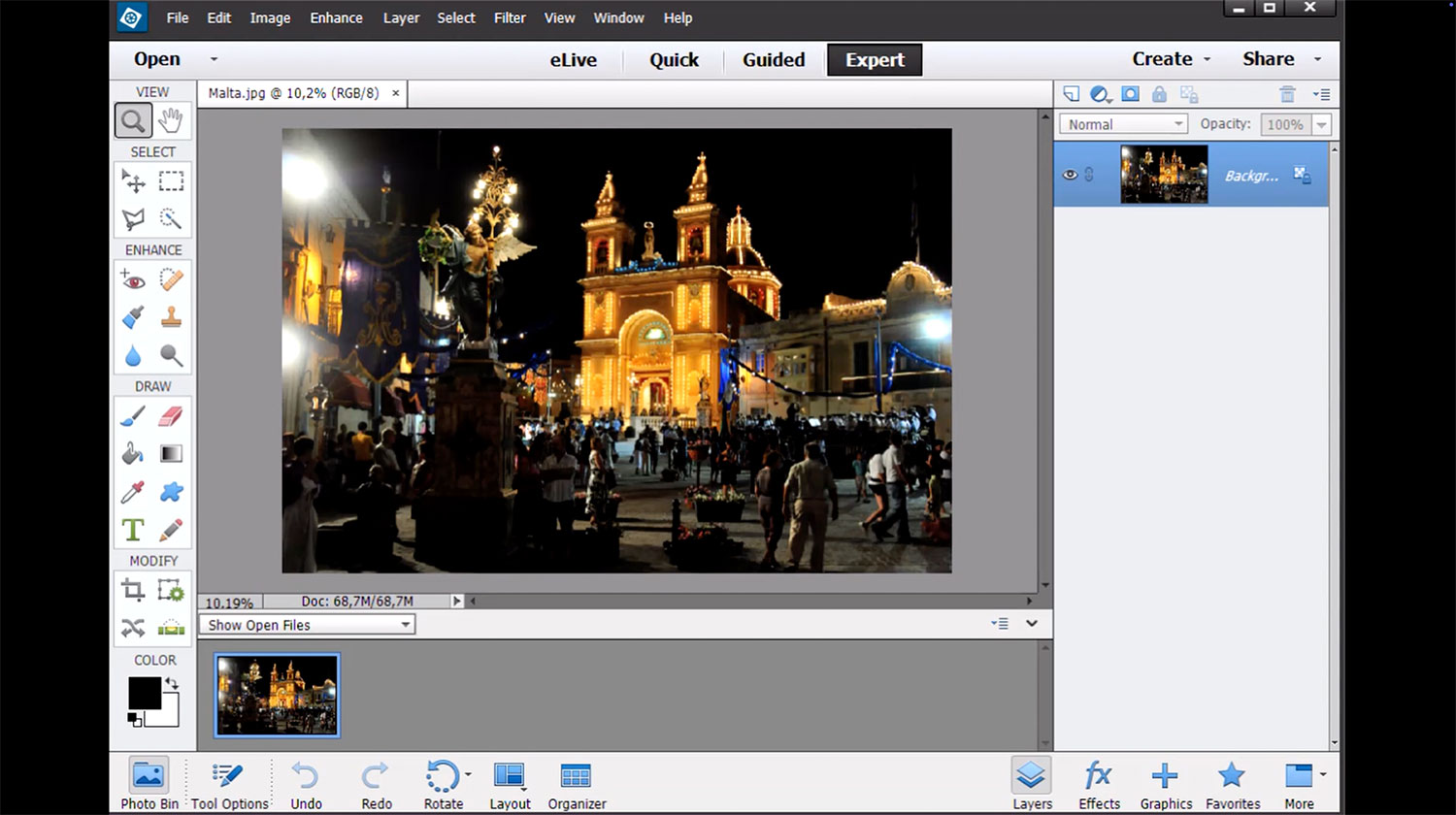
Task: Select the Clone Stamp tool
Action: point(171,317)
